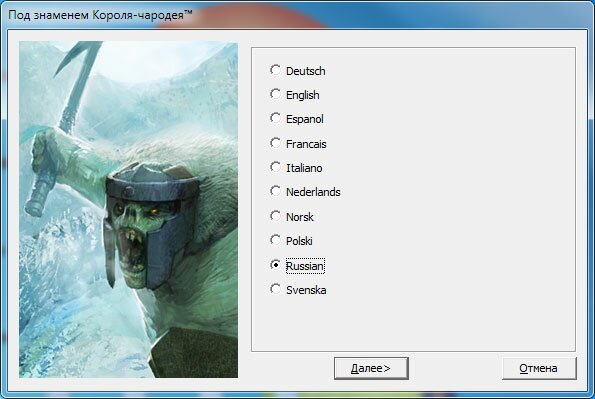
Task: Click the Polski label text
Action: (x=299, y=241)
